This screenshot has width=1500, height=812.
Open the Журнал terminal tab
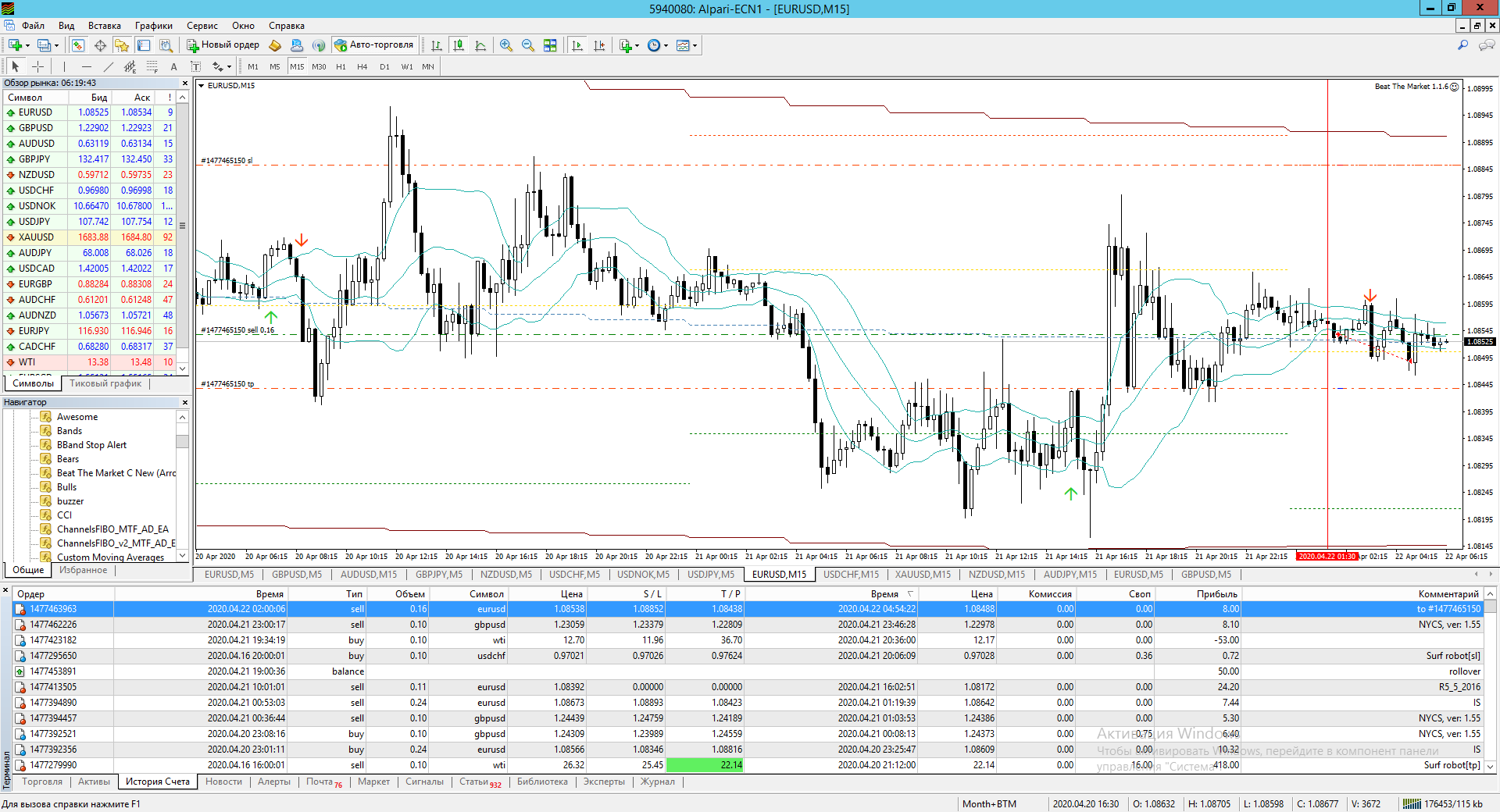point(658,782)
